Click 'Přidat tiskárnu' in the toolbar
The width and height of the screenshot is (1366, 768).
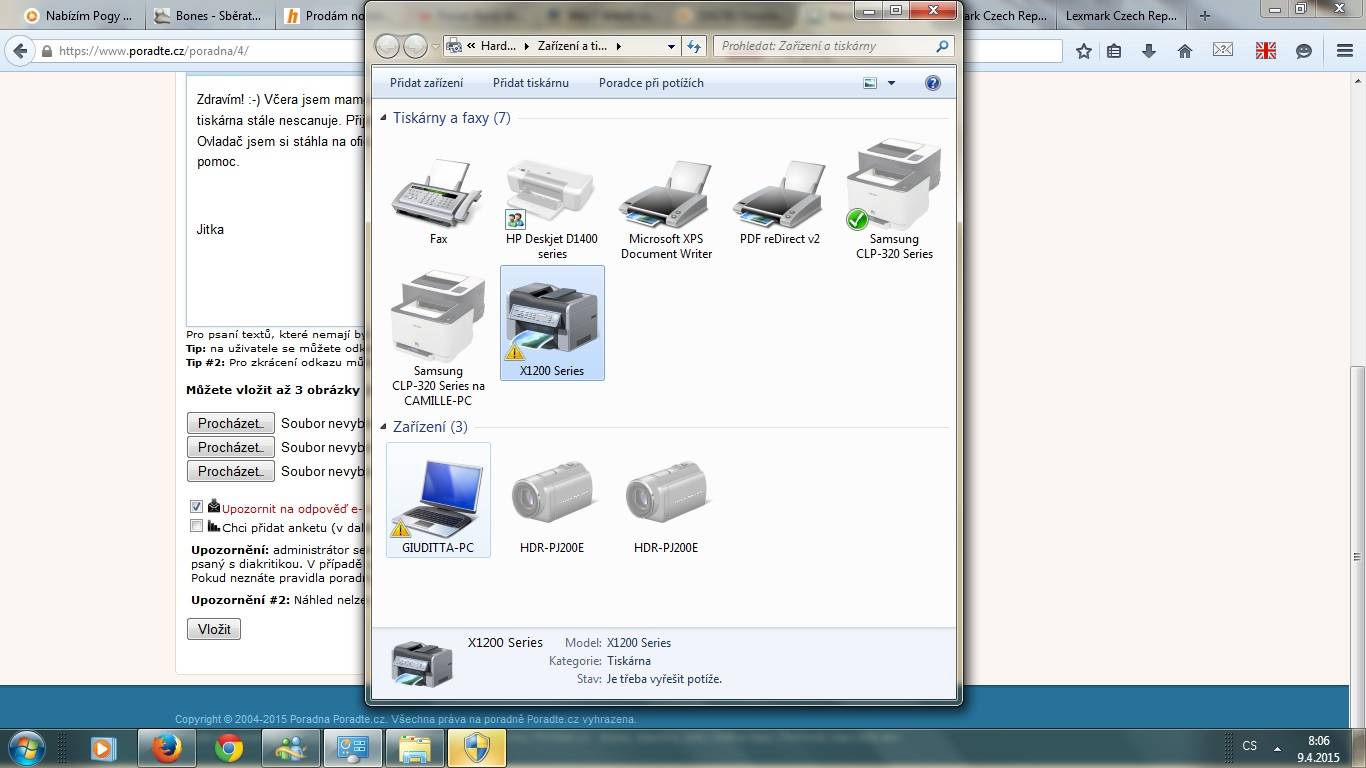tap(531, 83)
